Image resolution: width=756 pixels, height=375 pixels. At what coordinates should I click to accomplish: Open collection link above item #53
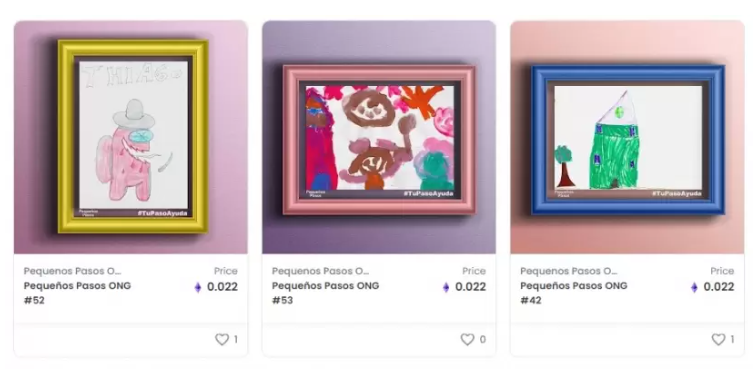tap(321, 271)
